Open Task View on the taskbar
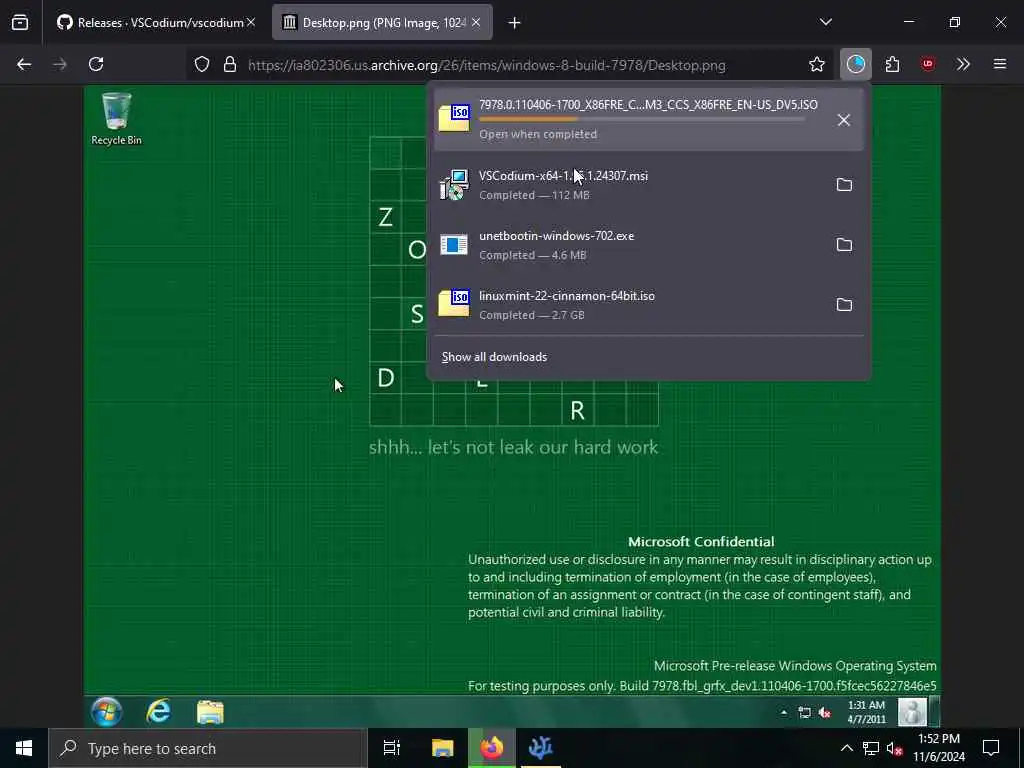The height and width of the screenshot is (768, 1024). (x=391, y=748)
